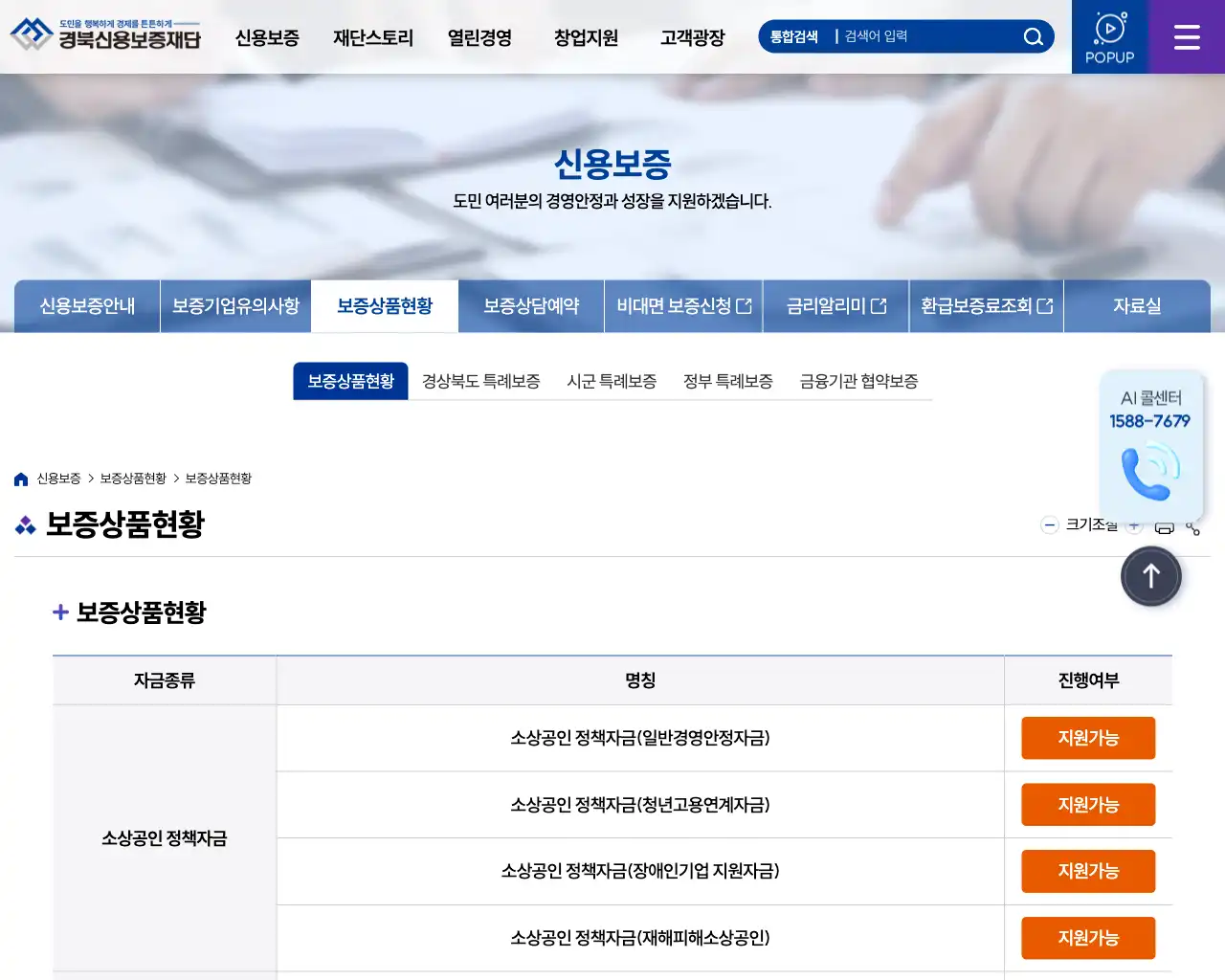Open the POPUP viewer icon
1225x980 pixels.
pos(1109,36)
